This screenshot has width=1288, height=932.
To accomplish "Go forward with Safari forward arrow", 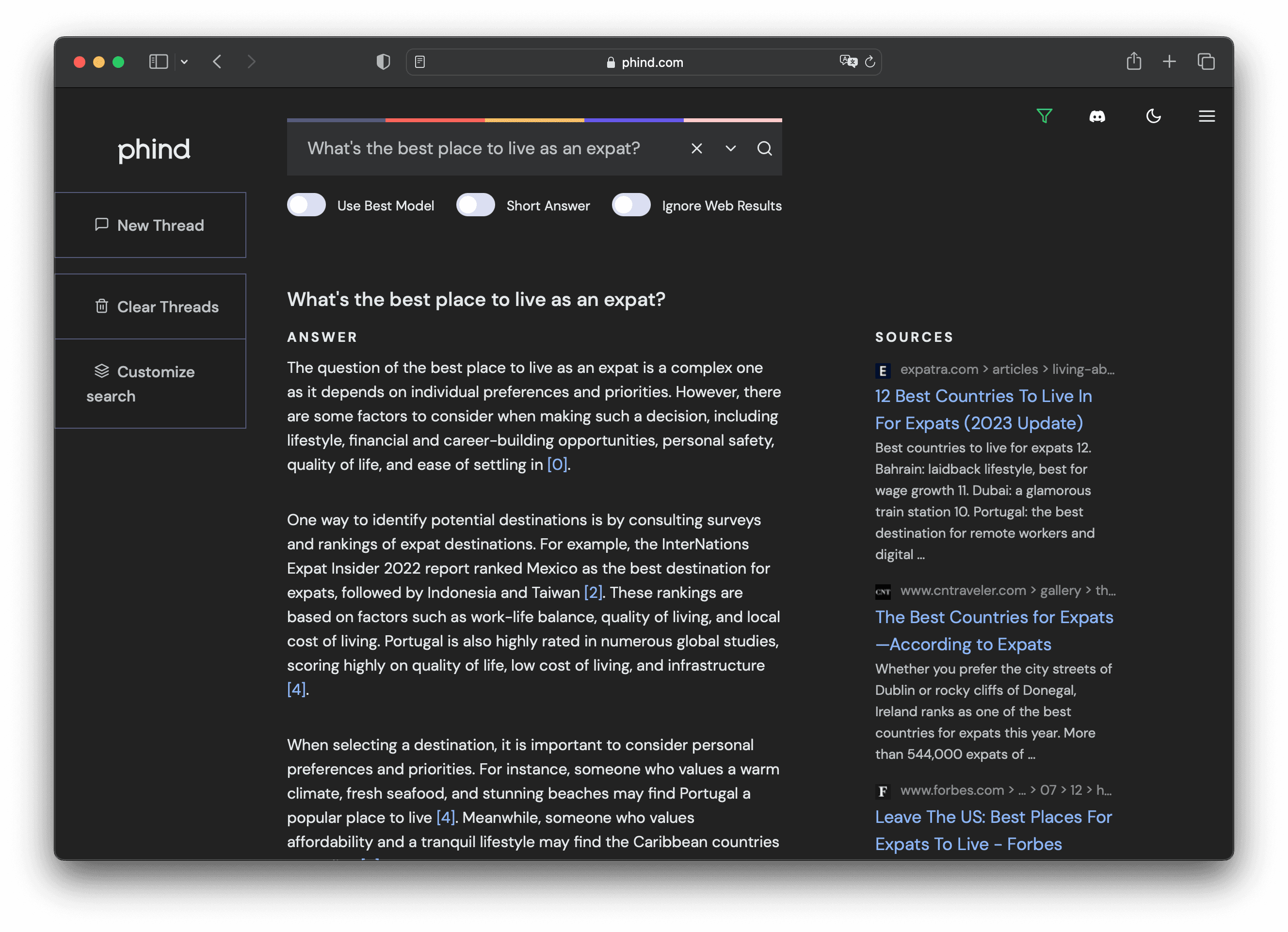I will [x=251, y=61].
